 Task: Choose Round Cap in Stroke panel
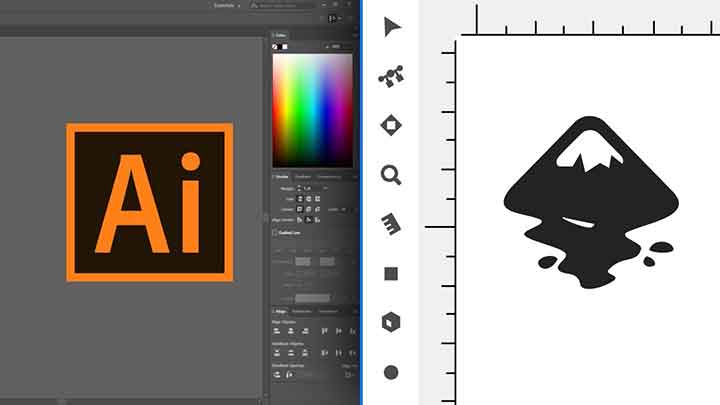pos(309,199)
